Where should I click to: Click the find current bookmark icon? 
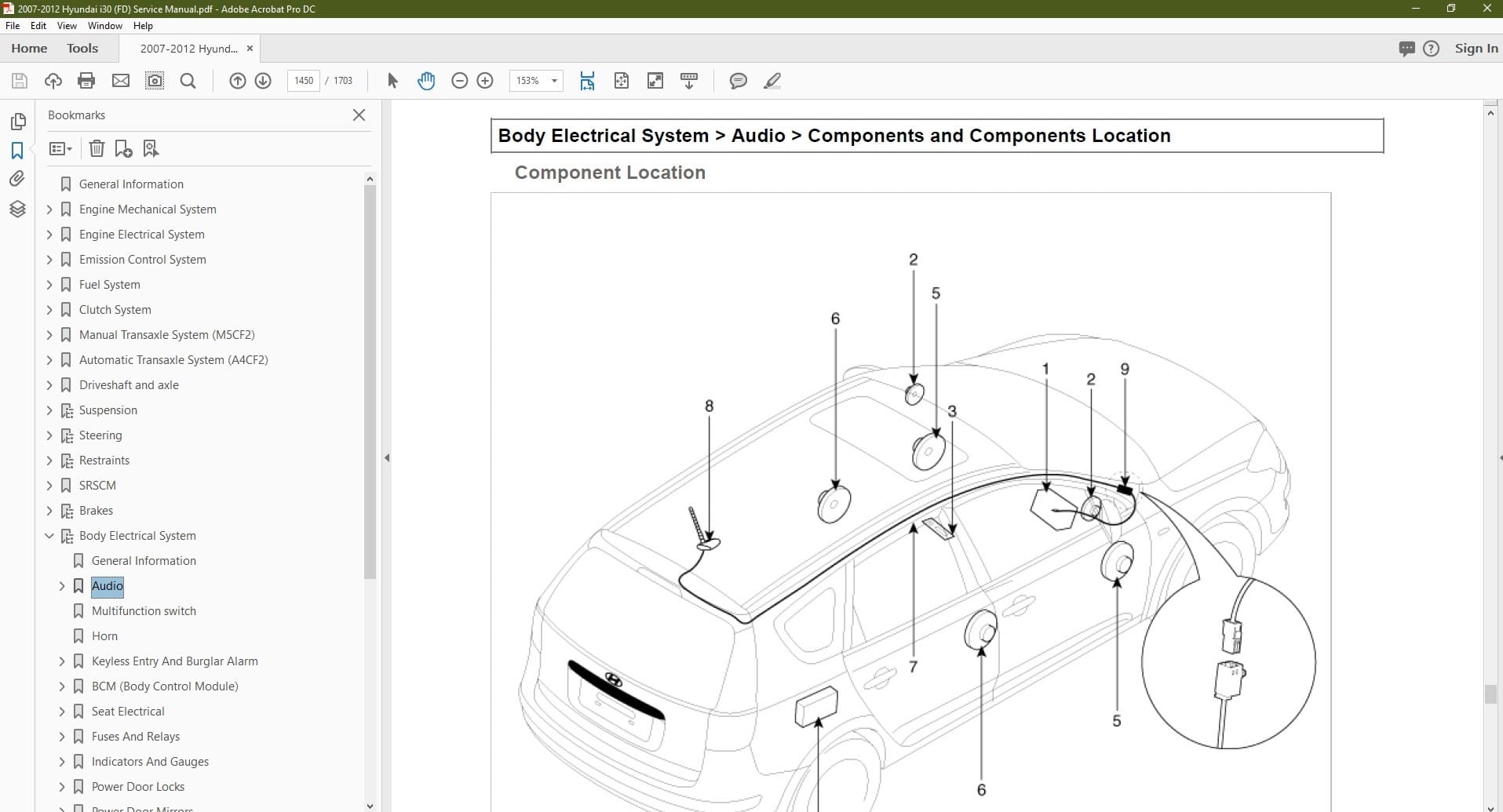151,148
